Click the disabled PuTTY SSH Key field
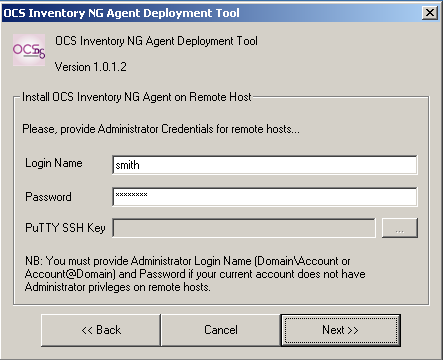 (244, 228)
